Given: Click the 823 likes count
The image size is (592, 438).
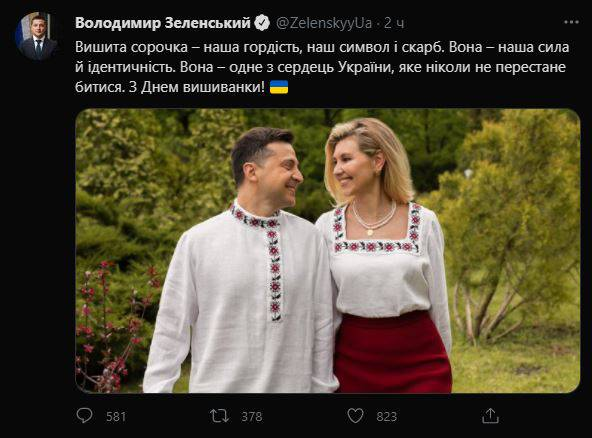Looking at the screenshot, I should point(387,416).
